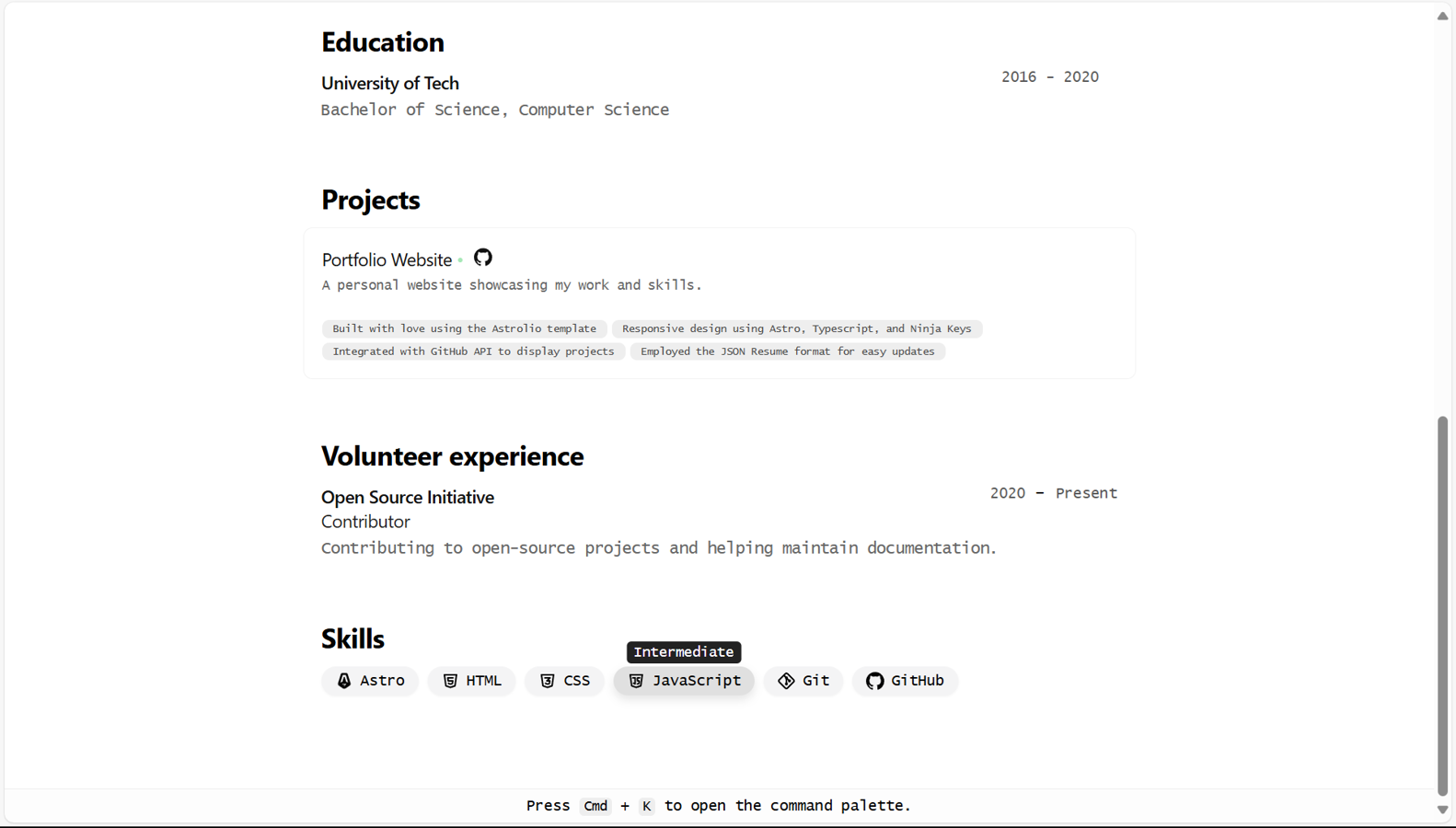Select the Astro skill badge
Screen dimensions: 1456x828
[370, 681]
